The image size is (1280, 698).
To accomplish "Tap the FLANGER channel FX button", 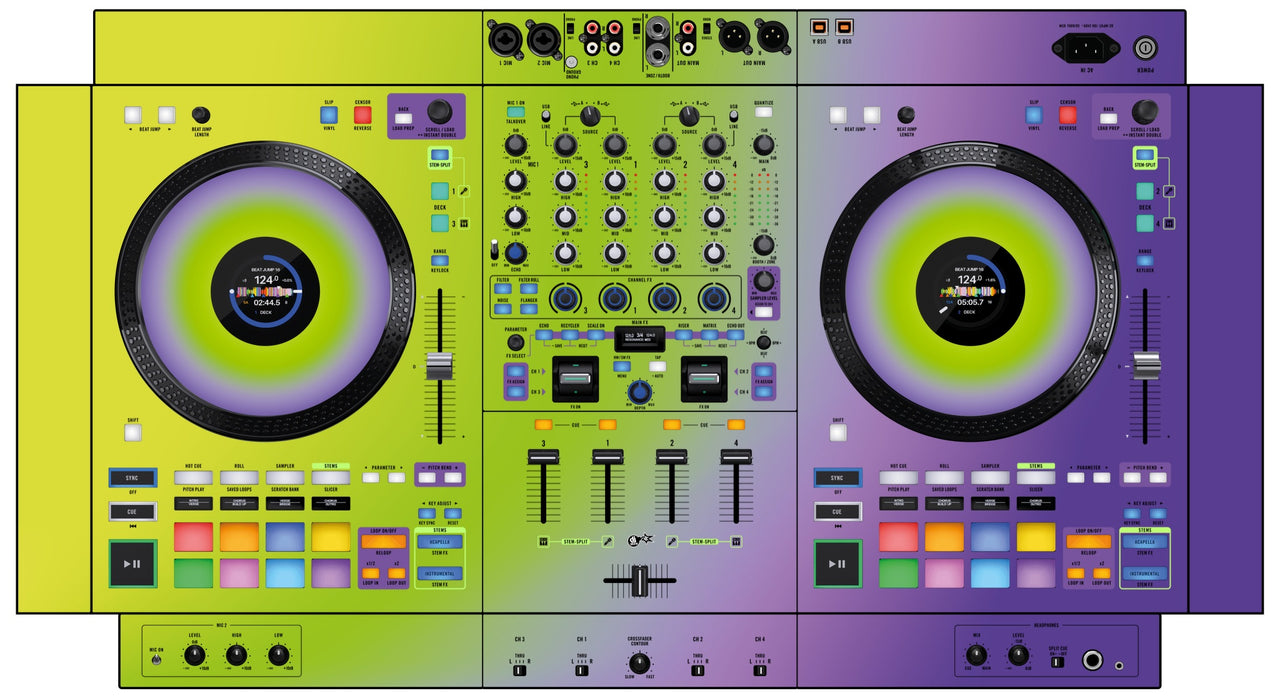I will point(530,309).
